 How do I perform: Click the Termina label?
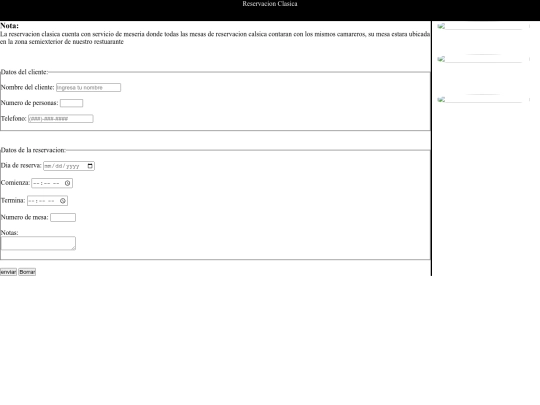pyautogui.click(x=13, y=200)
